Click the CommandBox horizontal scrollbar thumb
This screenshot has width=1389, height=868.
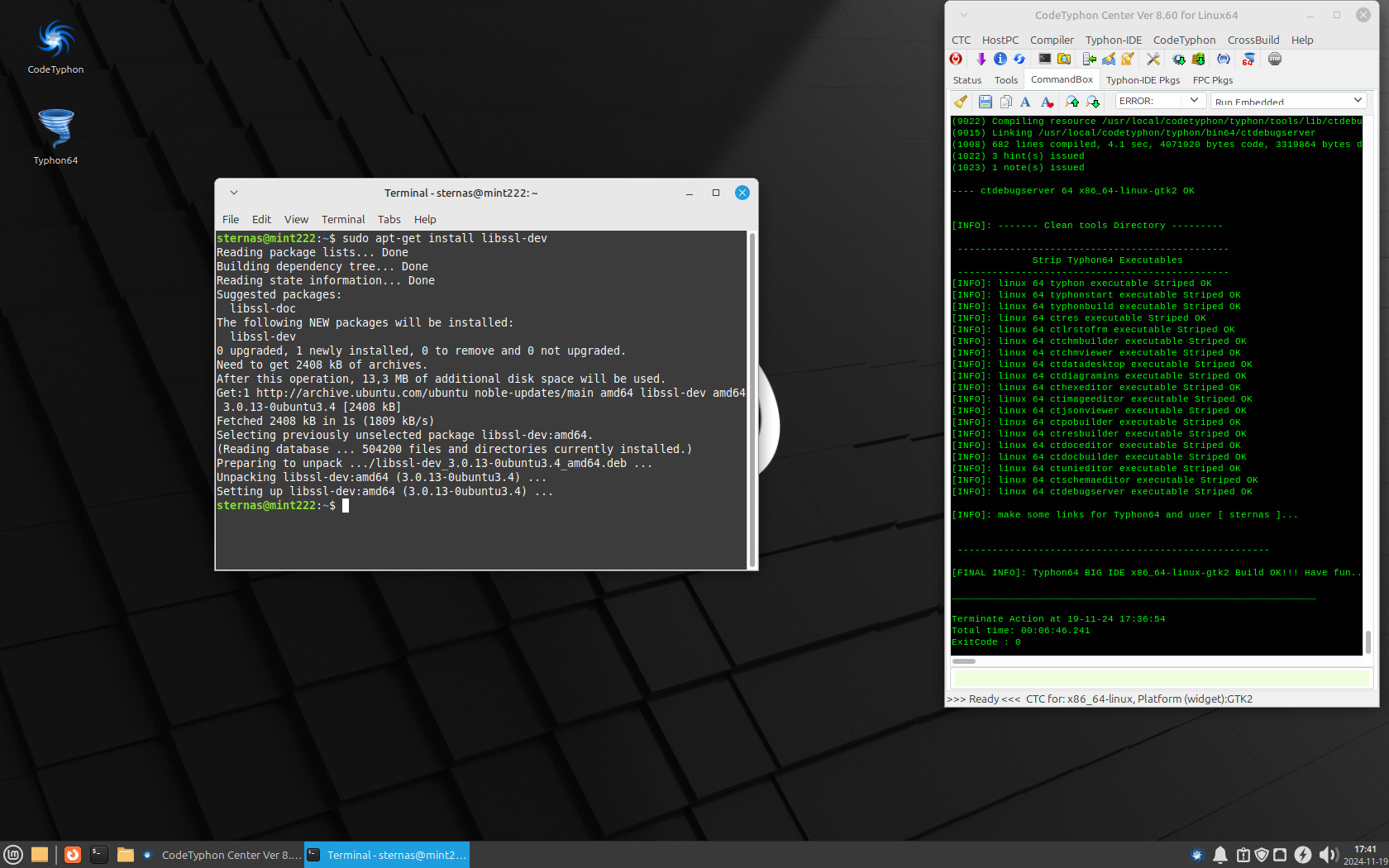pyautogui.click(x=964, y=661)
